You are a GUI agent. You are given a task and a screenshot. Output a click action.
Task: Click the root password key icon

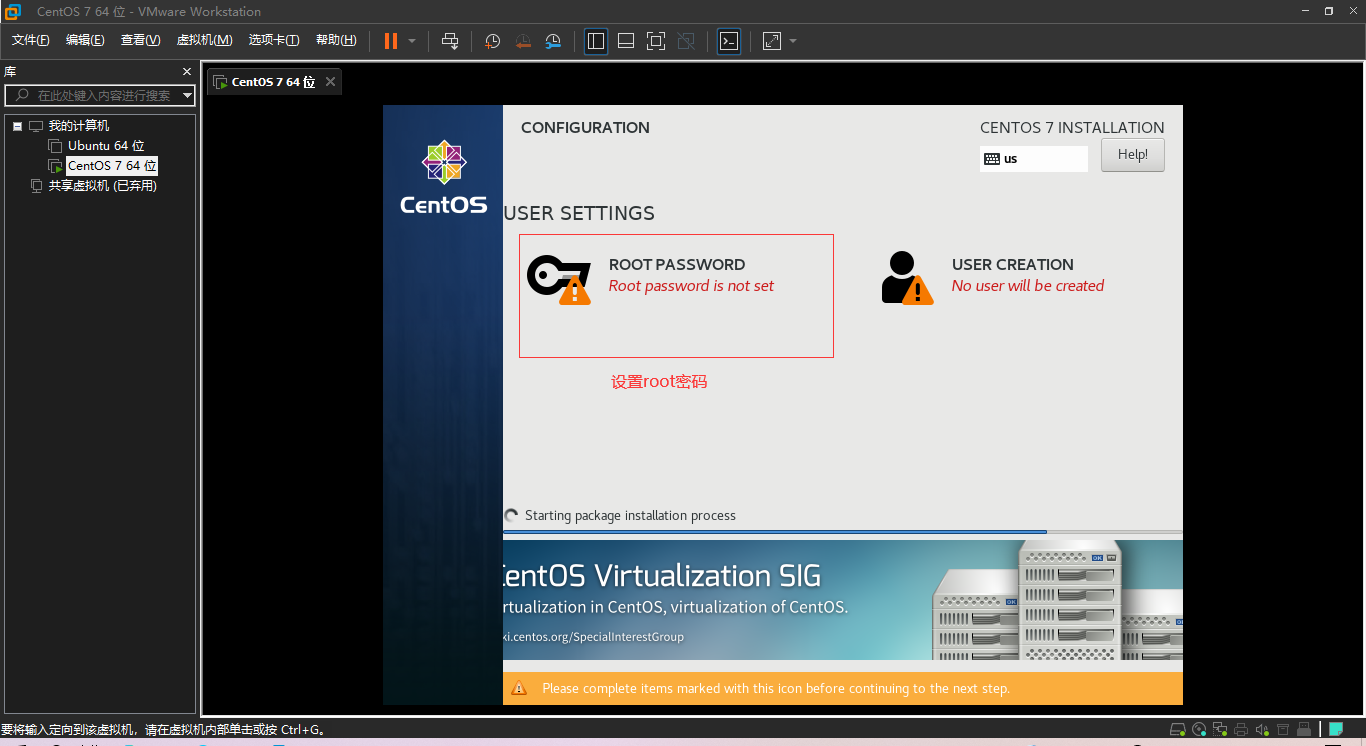559,279
